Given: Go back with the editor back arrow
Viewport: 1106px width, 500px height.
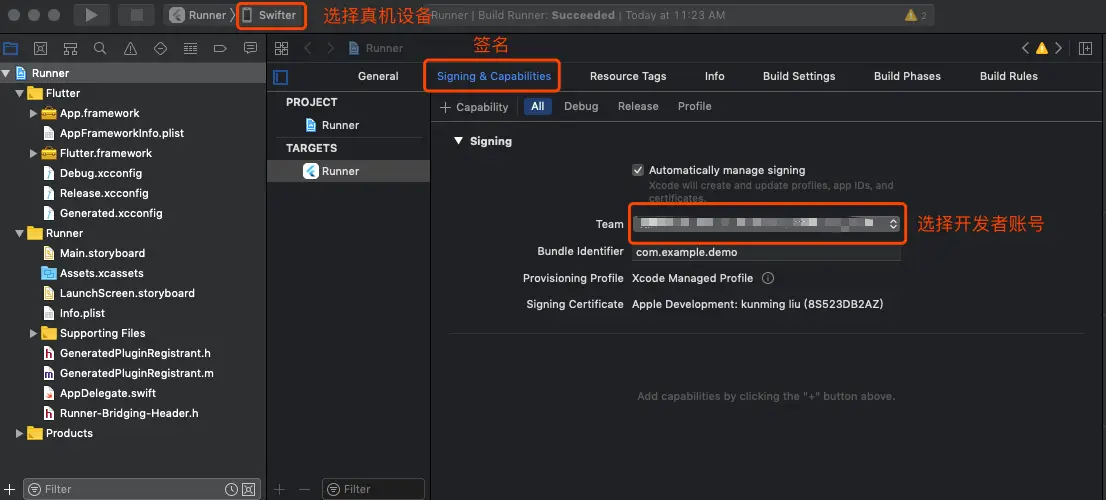Looking at the screenshot, I should [308, 48].
